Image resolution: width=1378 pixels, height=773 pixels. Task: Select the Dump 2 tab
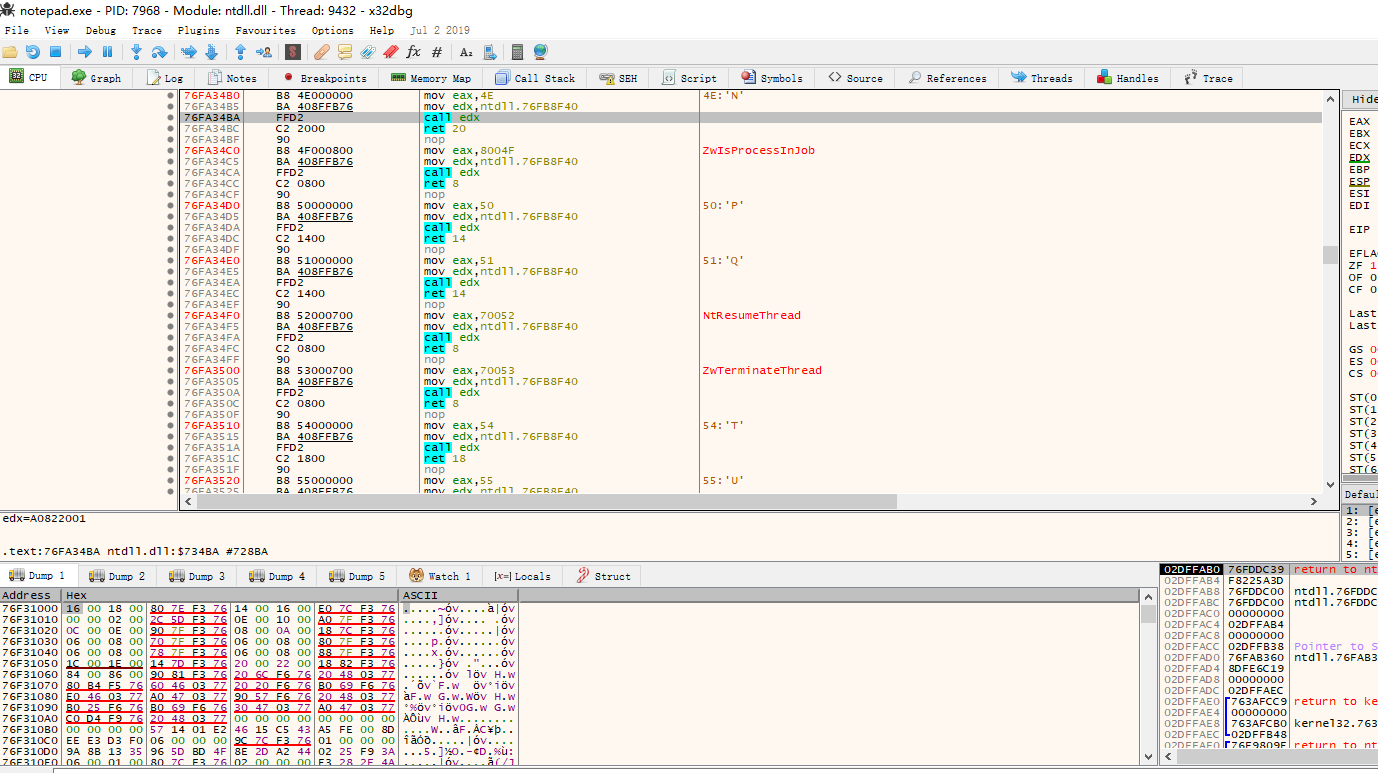(x=120, y=576)
